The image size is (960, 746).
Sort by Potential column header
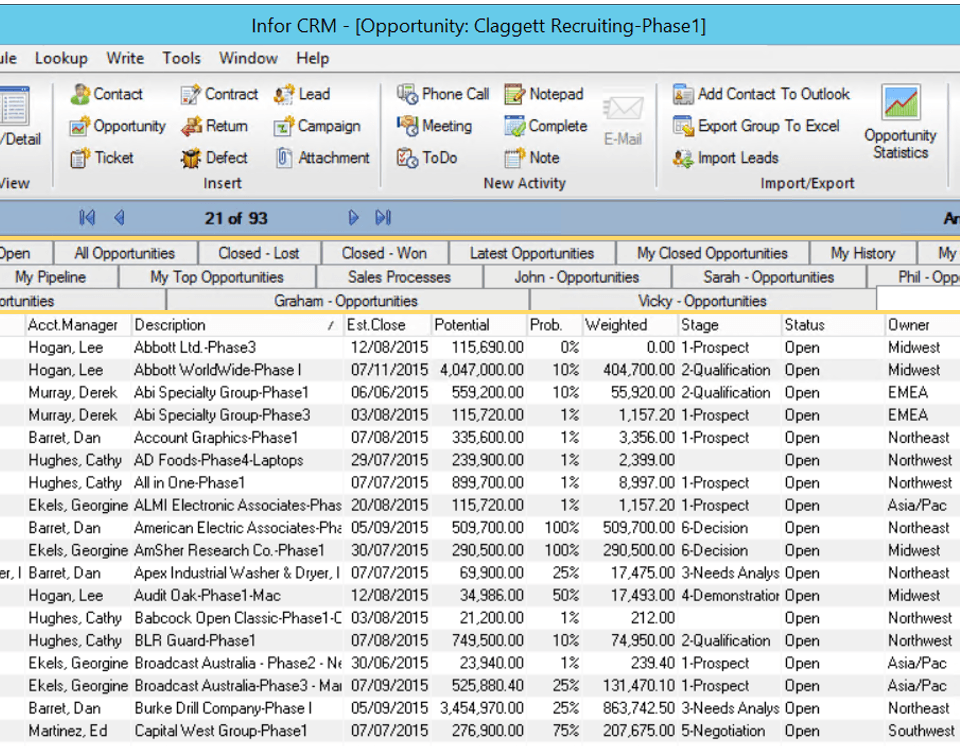pyautogui.click(x=479, y=325)
